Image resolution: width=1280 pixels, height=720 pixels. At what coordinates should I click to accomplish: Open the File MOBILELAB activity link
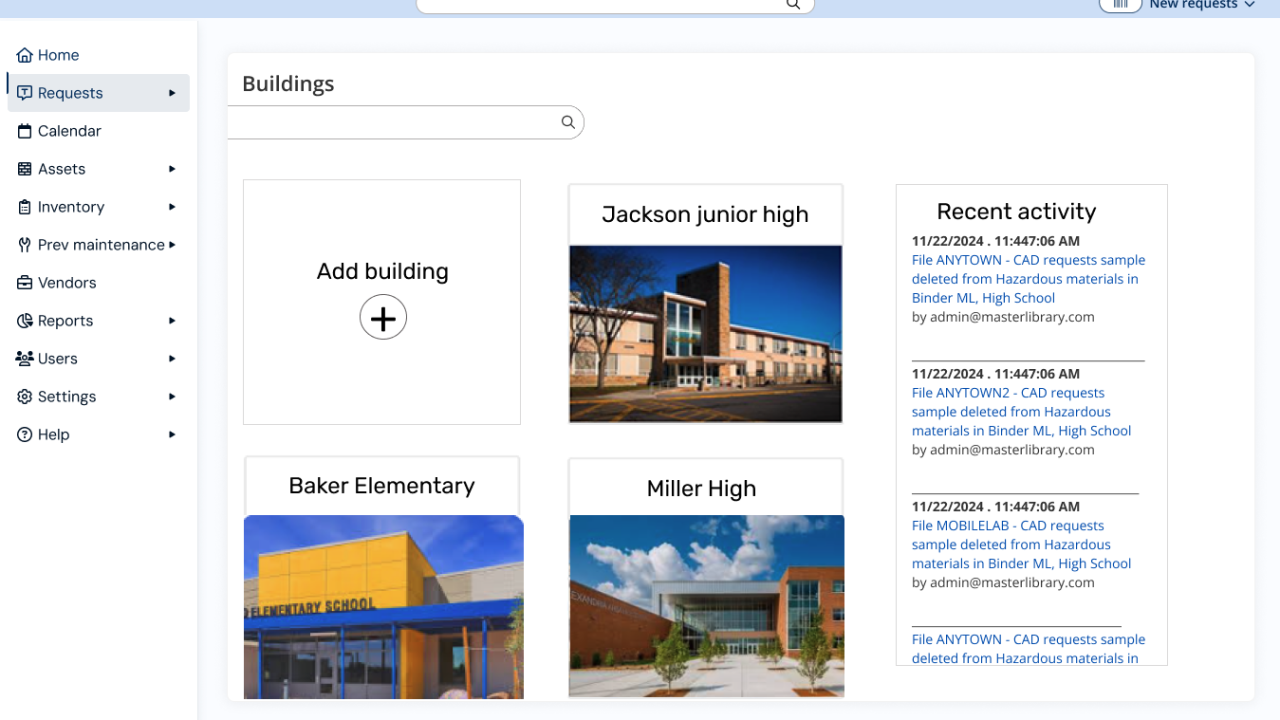1021,545
